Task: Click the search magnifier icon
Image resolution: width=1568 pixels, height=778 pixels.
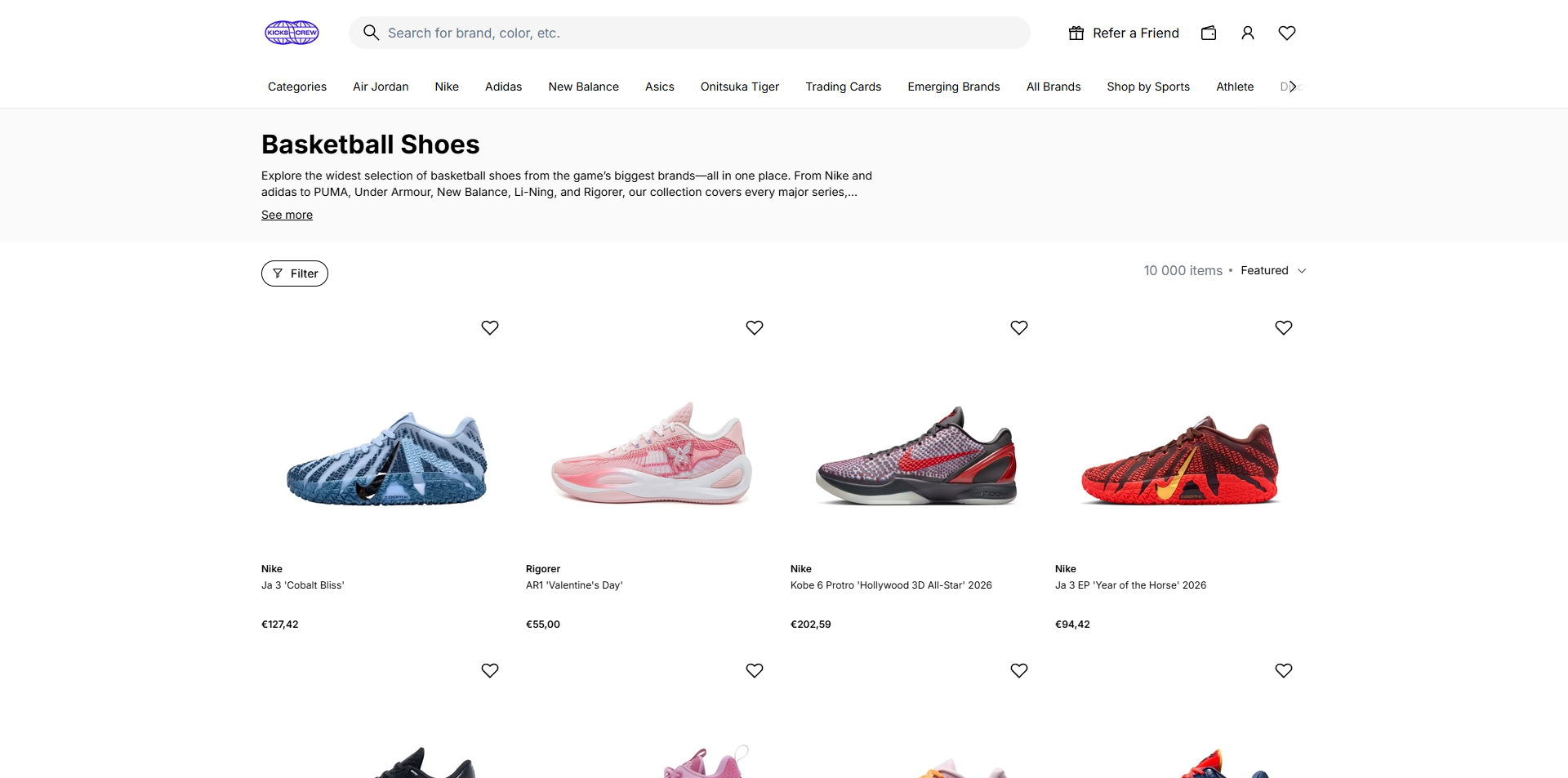Action: [371, 33]
